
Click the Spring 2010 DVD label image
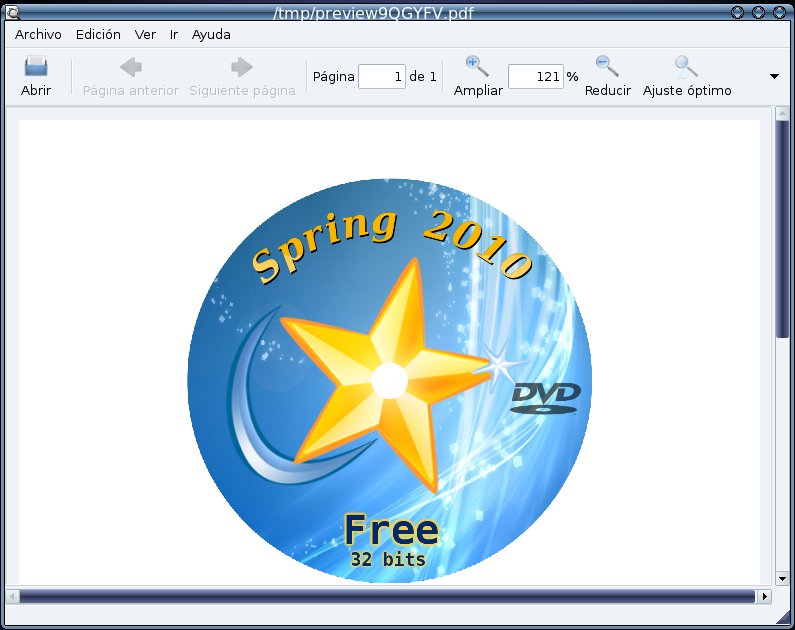click(x=389, y=380)
